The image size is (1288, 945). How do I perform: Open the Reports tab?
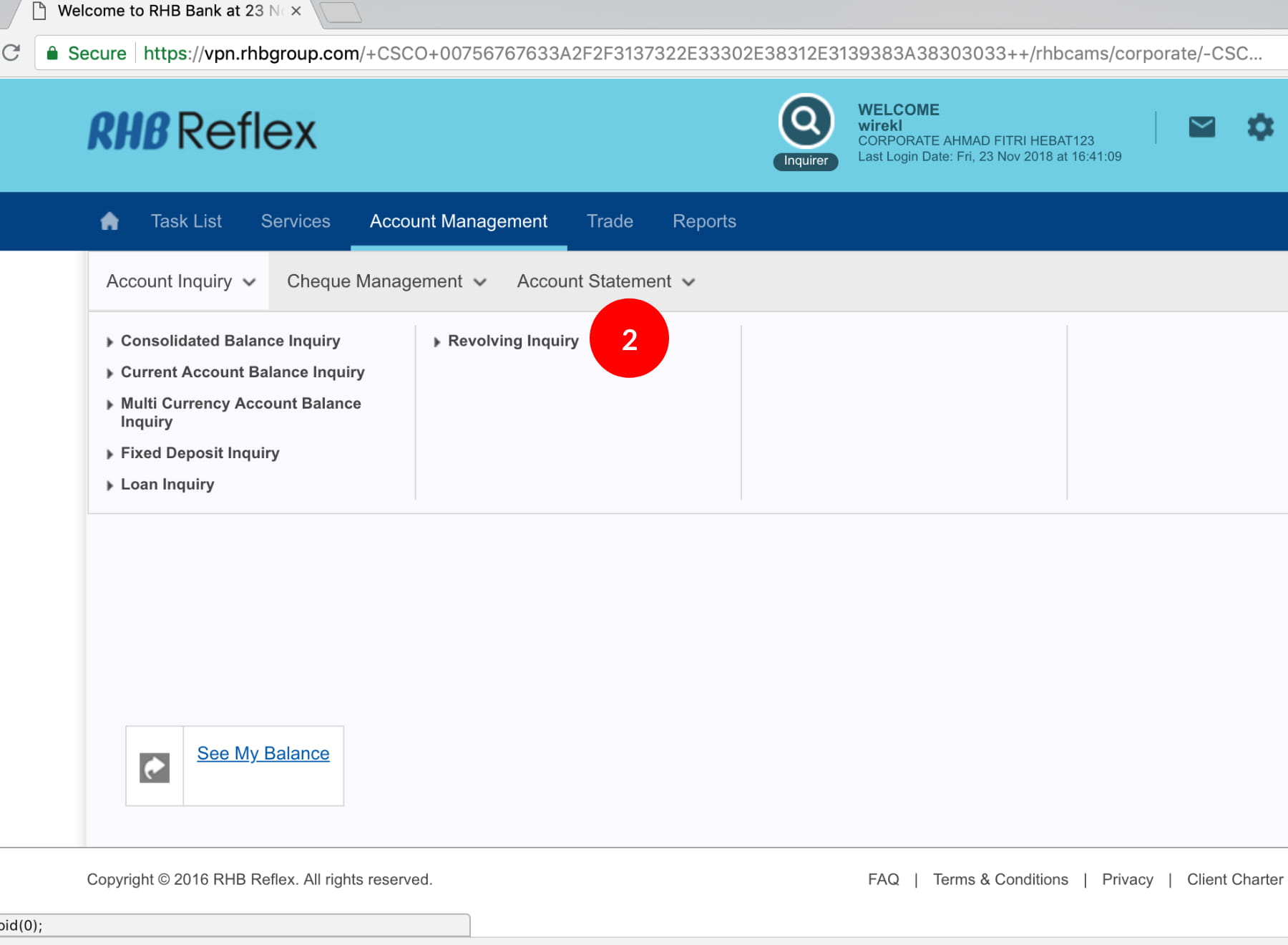tap(704, 221)
